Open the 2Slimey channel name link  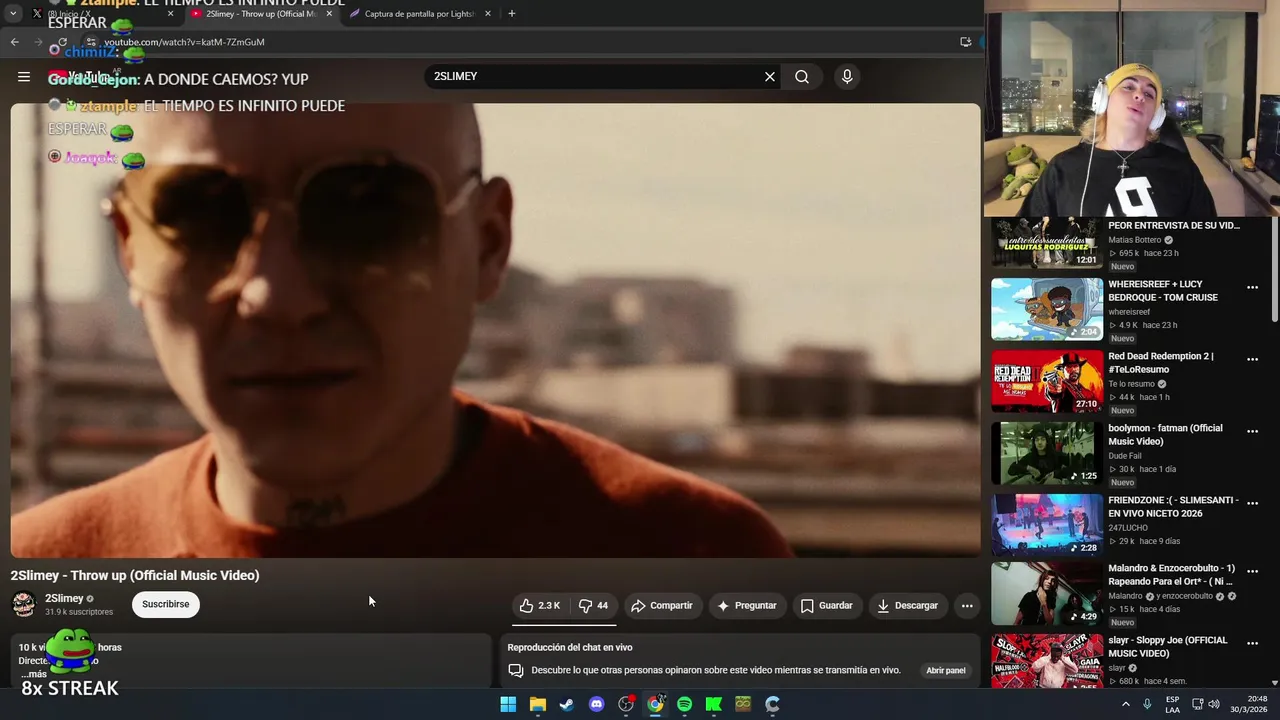(64, 599)
